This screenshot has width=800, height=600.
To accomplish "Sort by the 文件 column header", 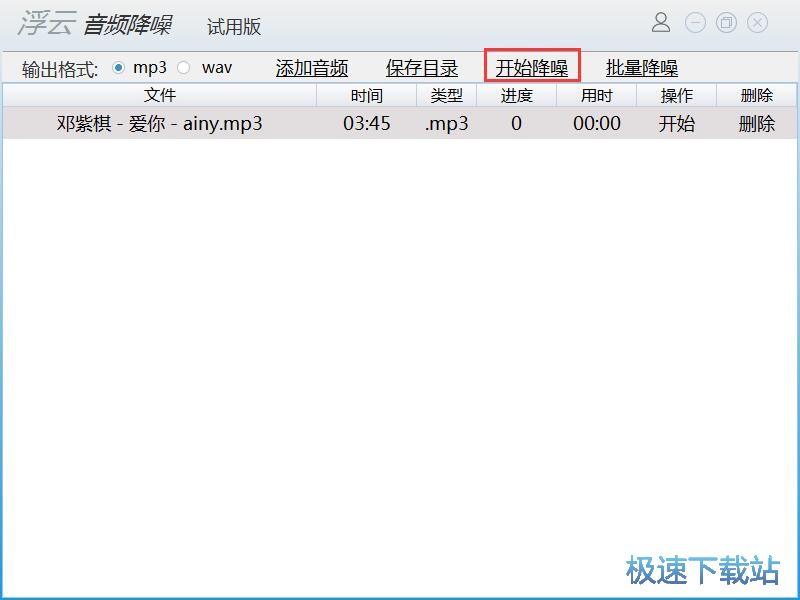I will click(160, 95).
